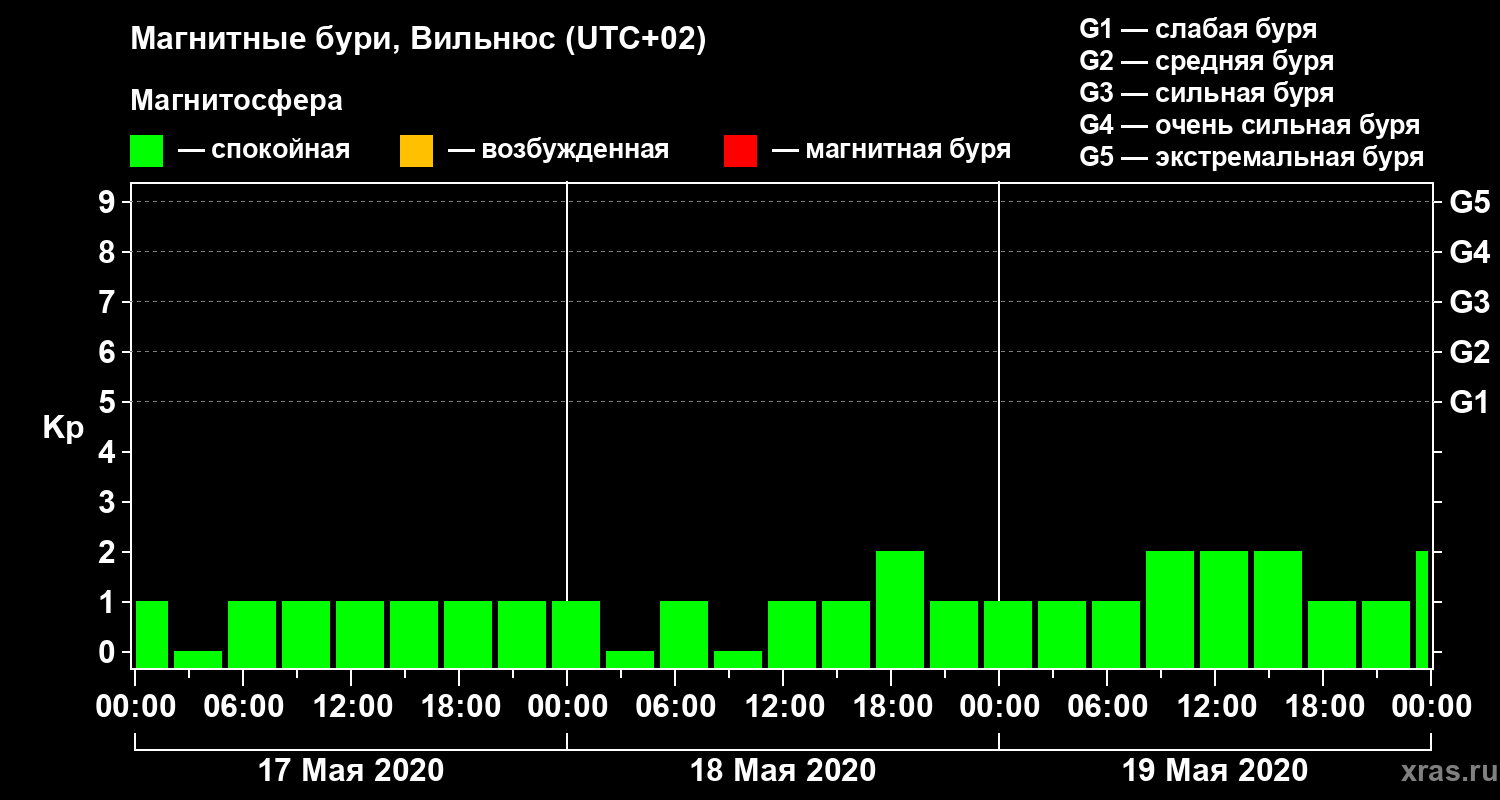
Task: Click 'G1 — слабая буря' legend line
Action: 1198,29
